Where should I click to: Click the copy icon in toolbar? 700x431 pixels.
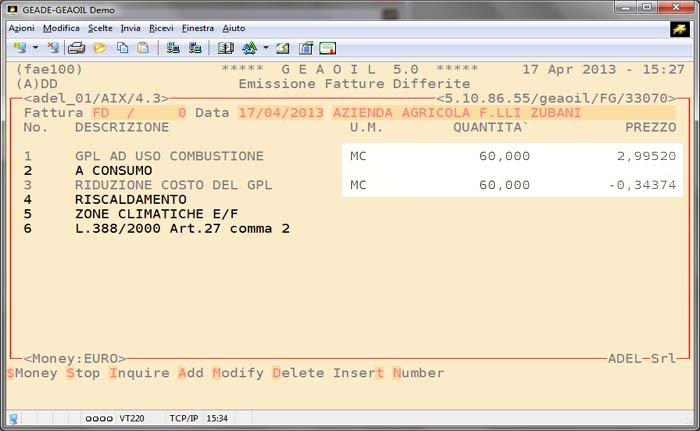click(123, 48)
